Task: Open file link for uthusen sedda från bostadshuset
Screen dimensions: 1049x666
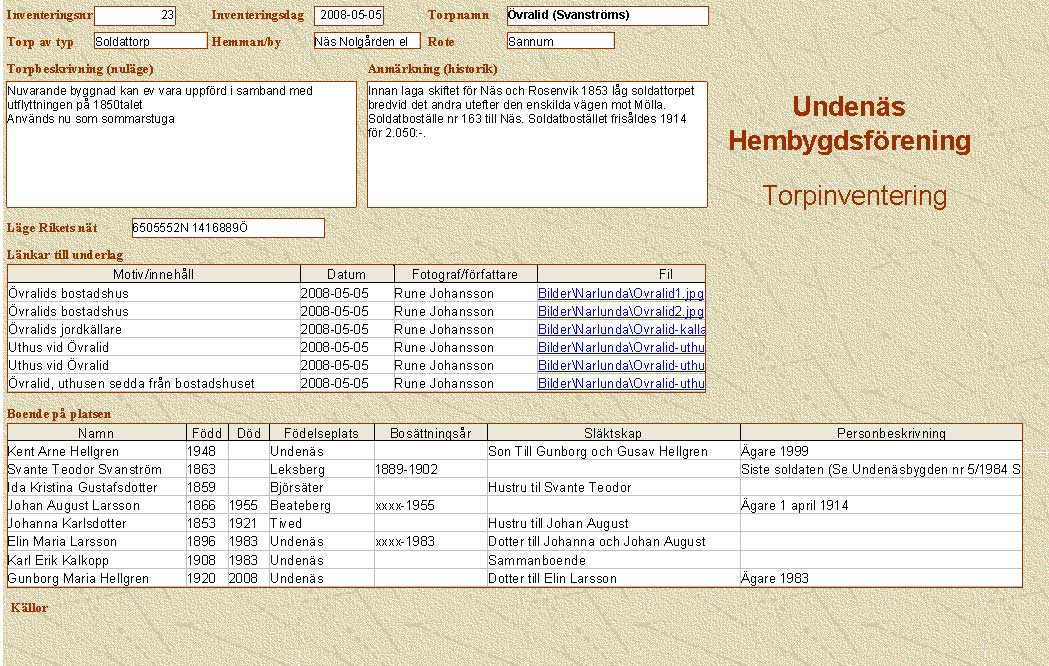Action: tap(621, 384)
